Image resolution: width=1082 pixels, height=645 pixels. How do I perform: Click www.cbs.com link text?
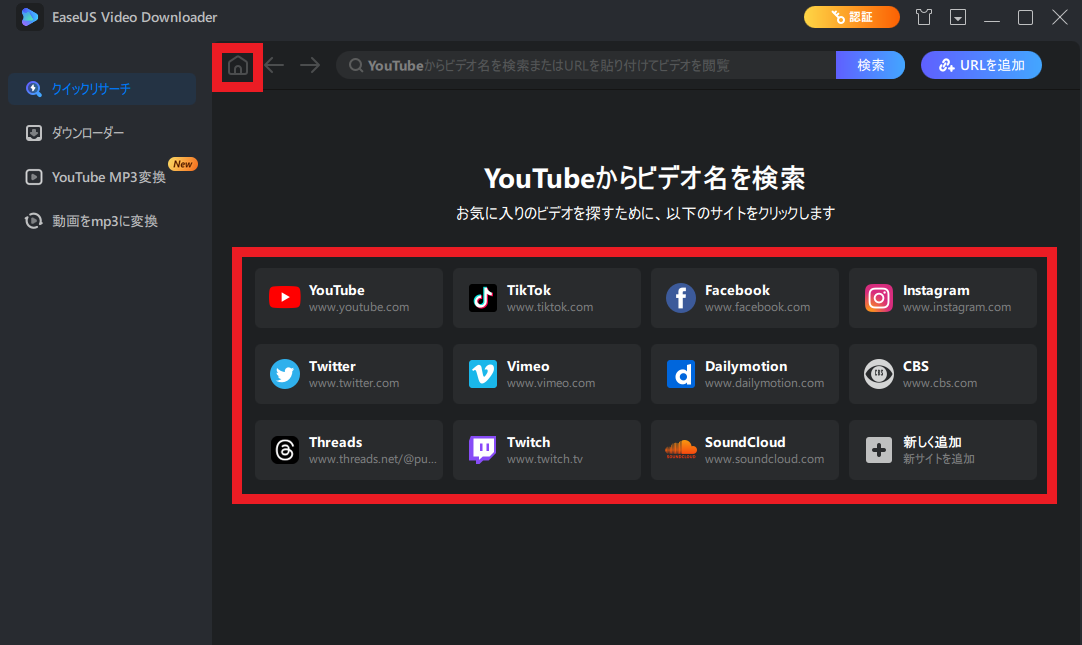(x=940, y=383)
